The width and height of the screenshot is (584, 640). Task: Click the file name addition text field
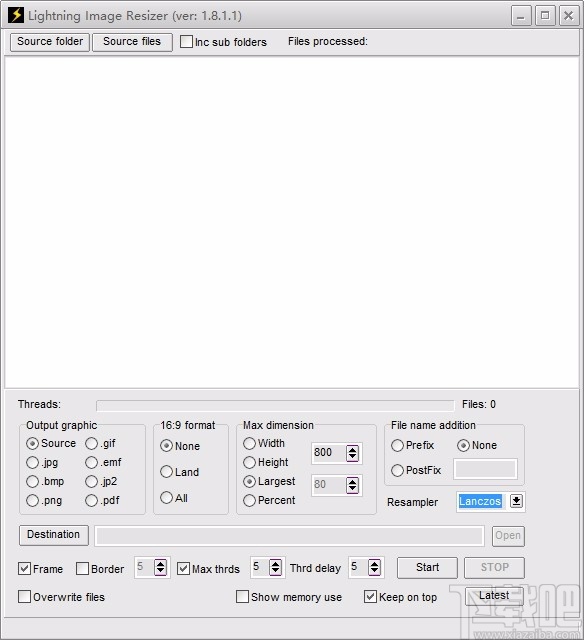(485, 469)
